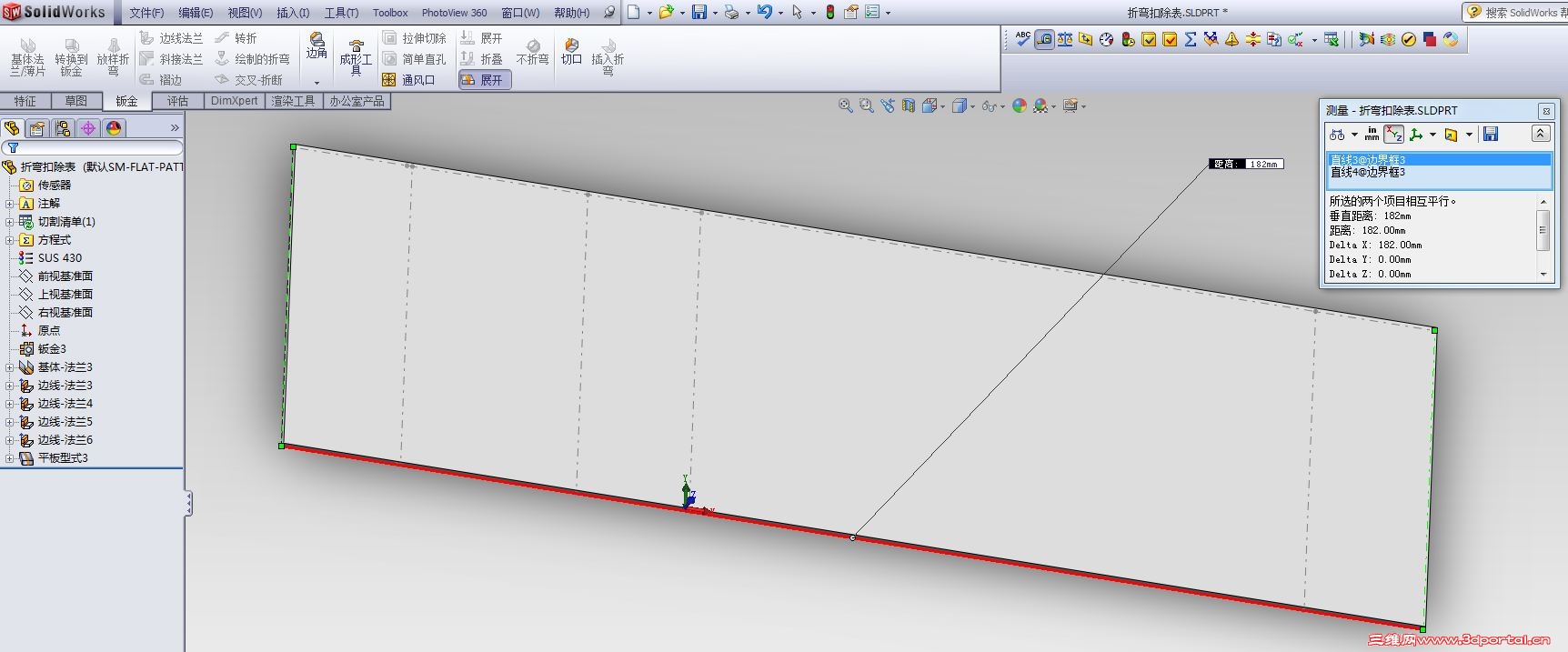Select the 褶边 hem tool
1568x652 pixels.
tap(161, 80)
